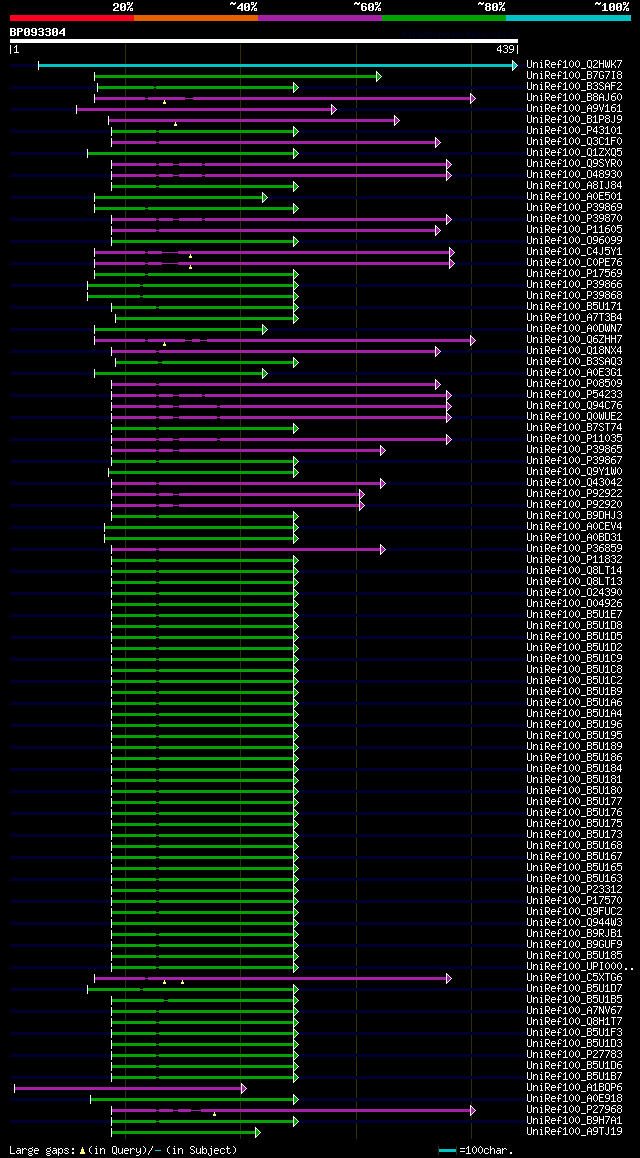Open hit UniRef100_P11605

coord(574,230)
